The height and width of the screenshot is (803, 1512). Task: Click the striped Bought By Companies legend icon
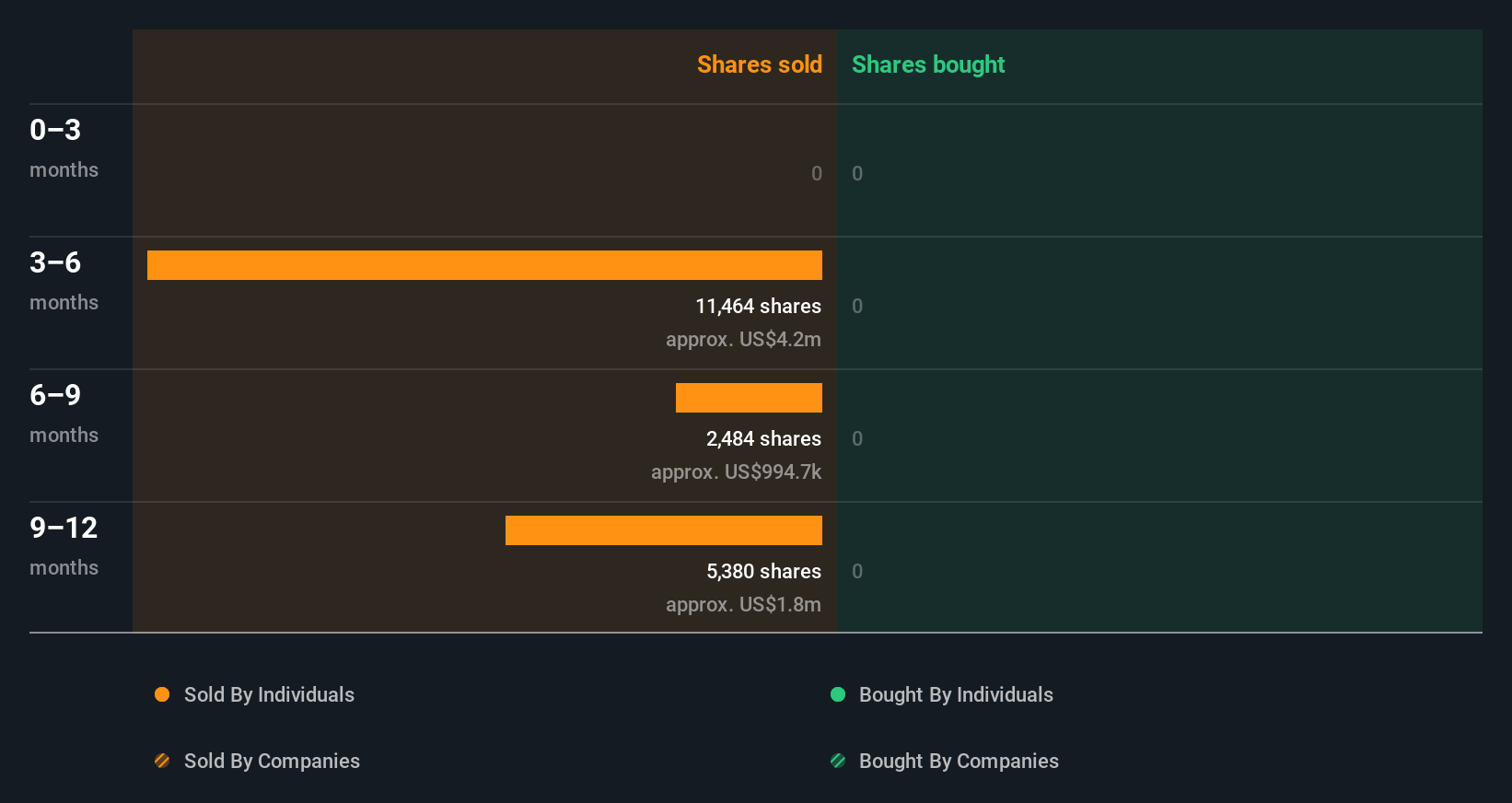click(x=838, y=761)
